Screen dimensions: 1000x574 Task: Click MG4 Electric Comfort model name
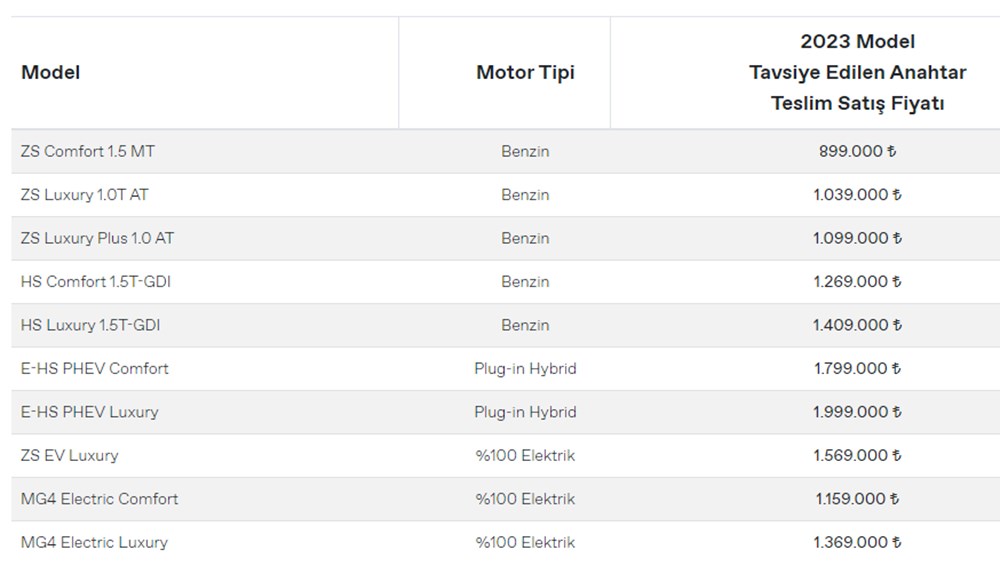point(99,498)
